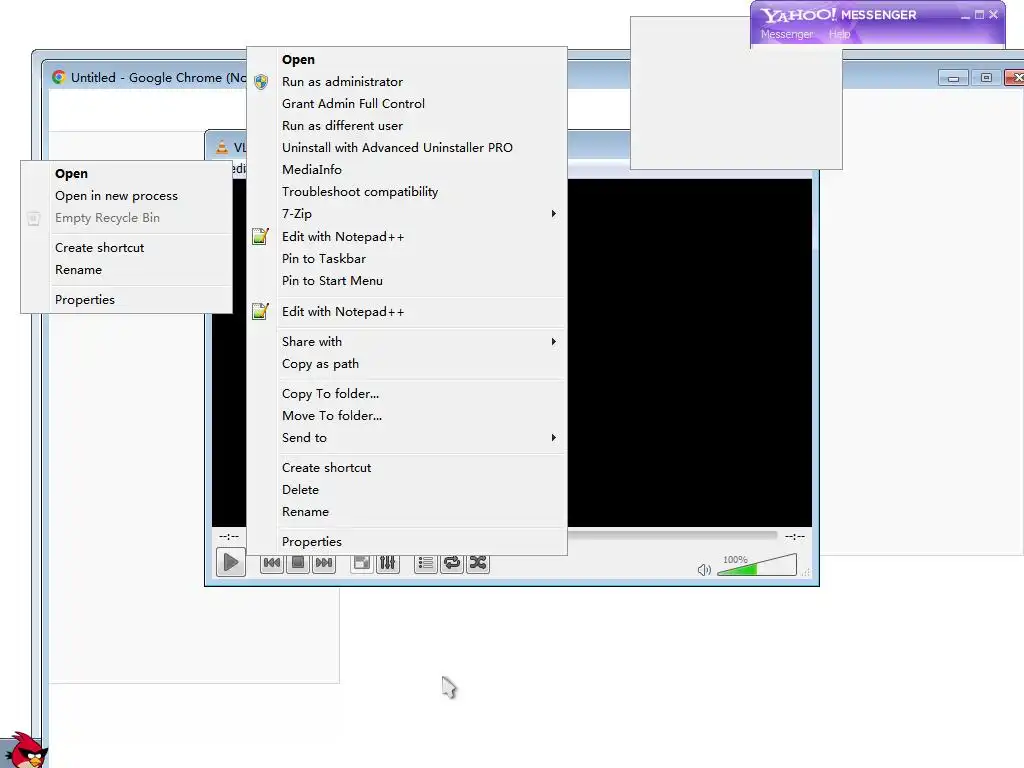This screenshot has width=1024, height=768.
Task: Toggle VLC loop repeat icon
Action: click(x=451, y=562)
